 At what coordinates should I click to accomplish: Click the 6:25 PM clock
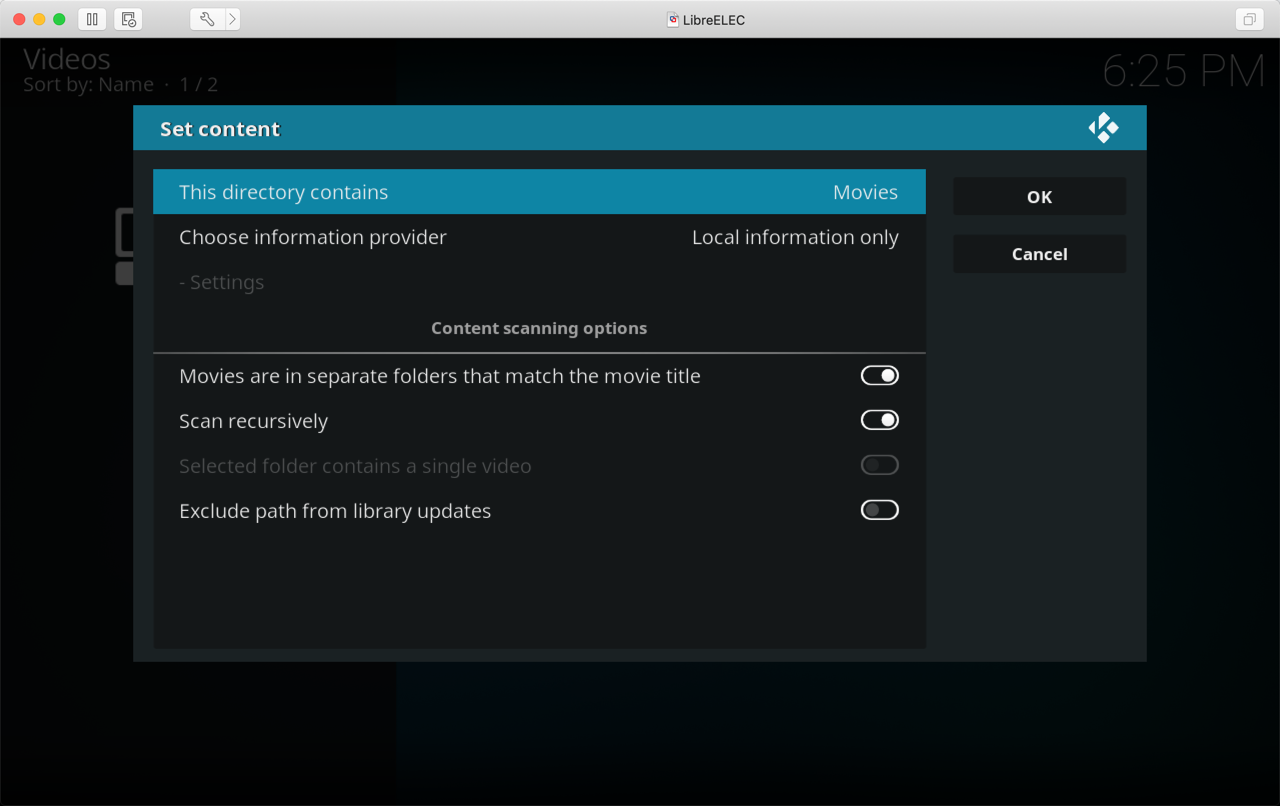[1183, 72]
